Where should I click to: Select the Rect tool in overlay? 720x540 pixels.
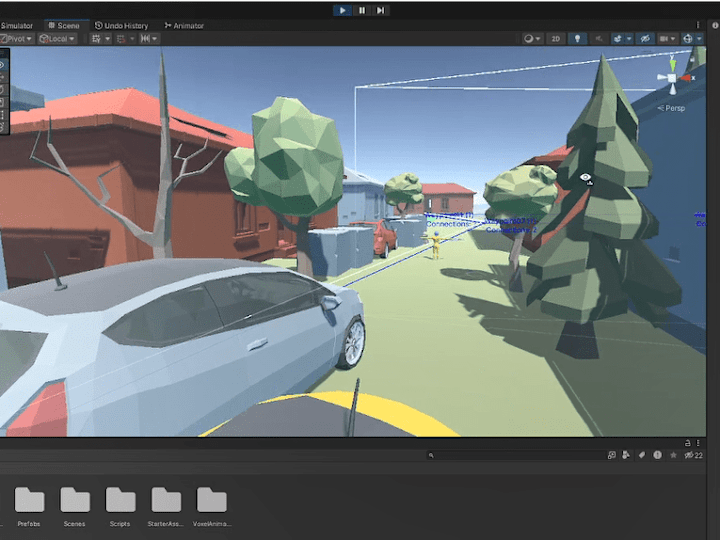pos(3,114)
